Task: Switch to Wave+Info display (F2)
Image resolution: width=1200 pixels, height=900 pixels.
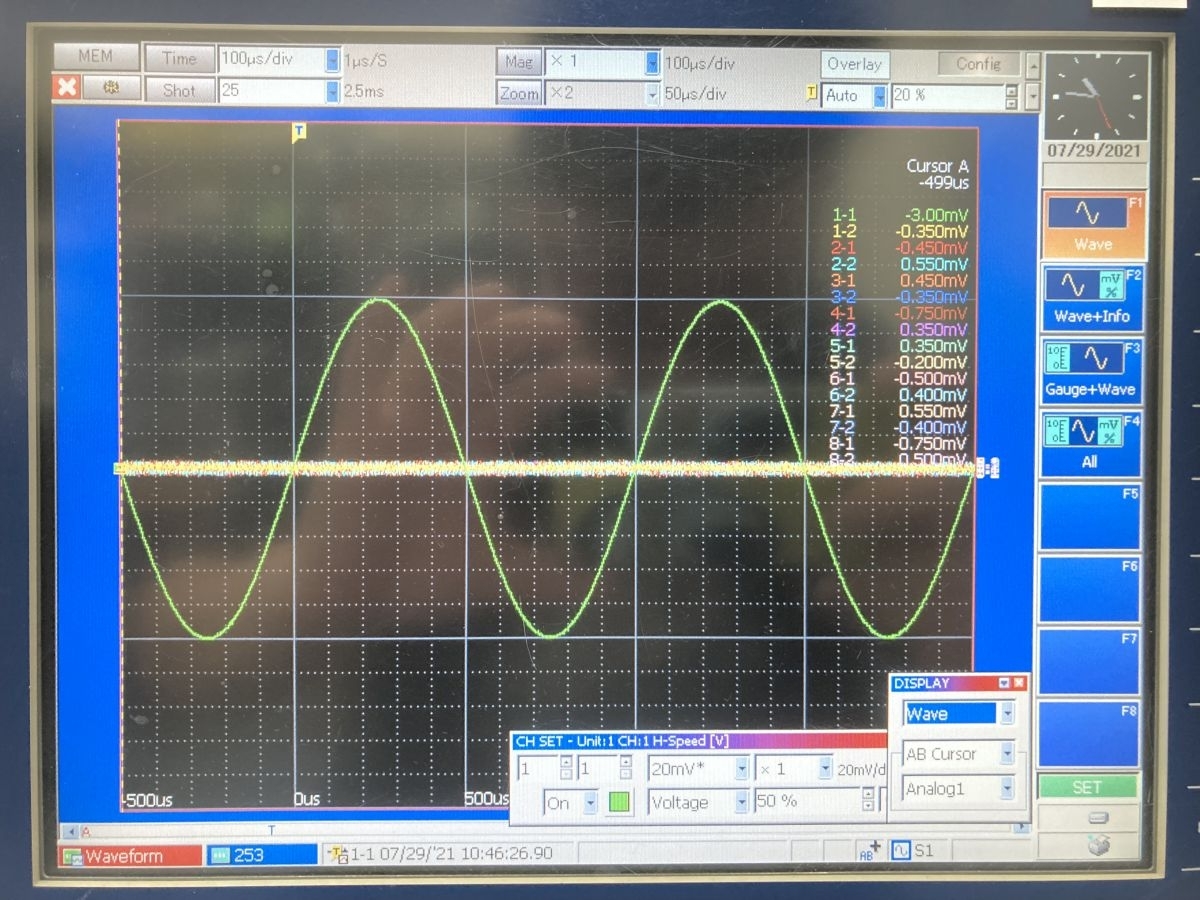Action: 1091,296
